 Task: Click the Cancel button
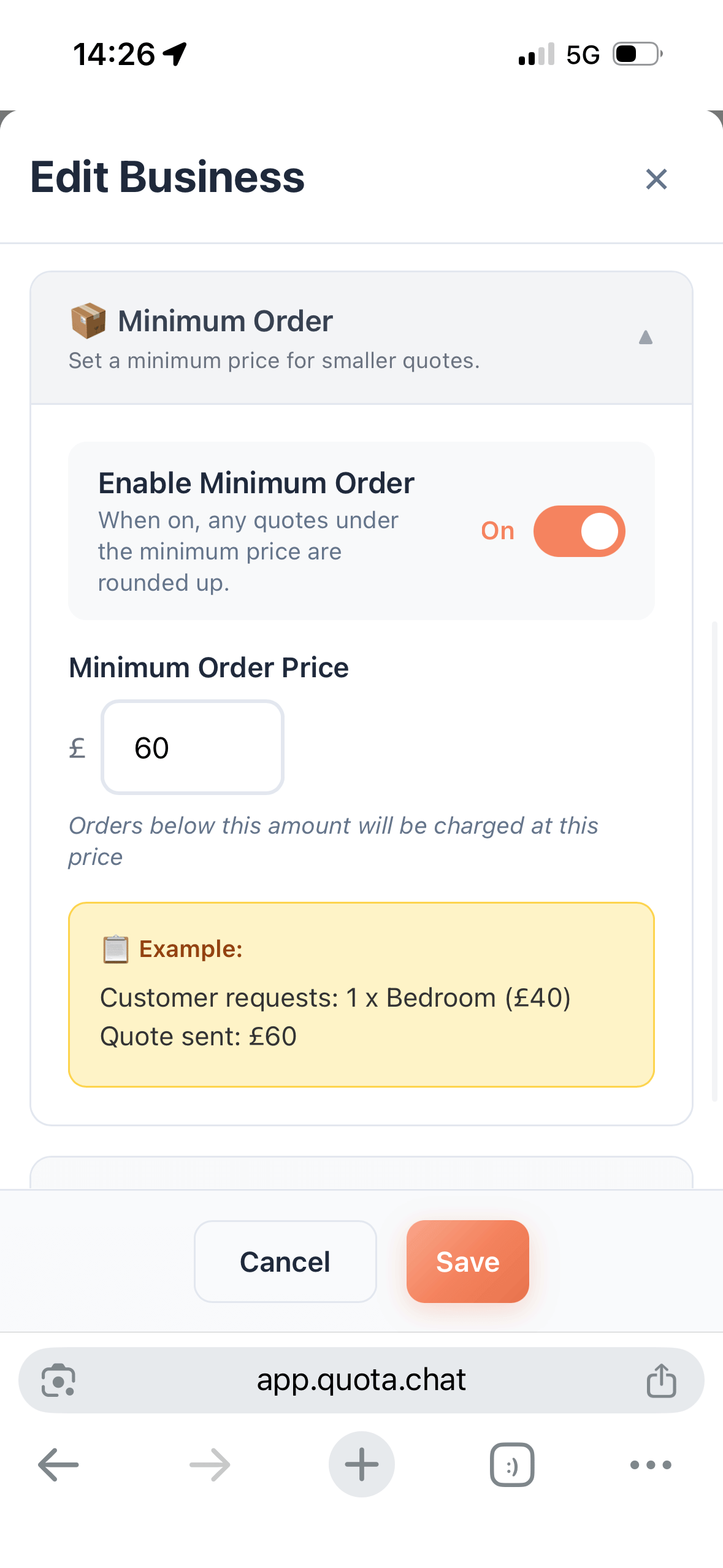click(285, 1261)
